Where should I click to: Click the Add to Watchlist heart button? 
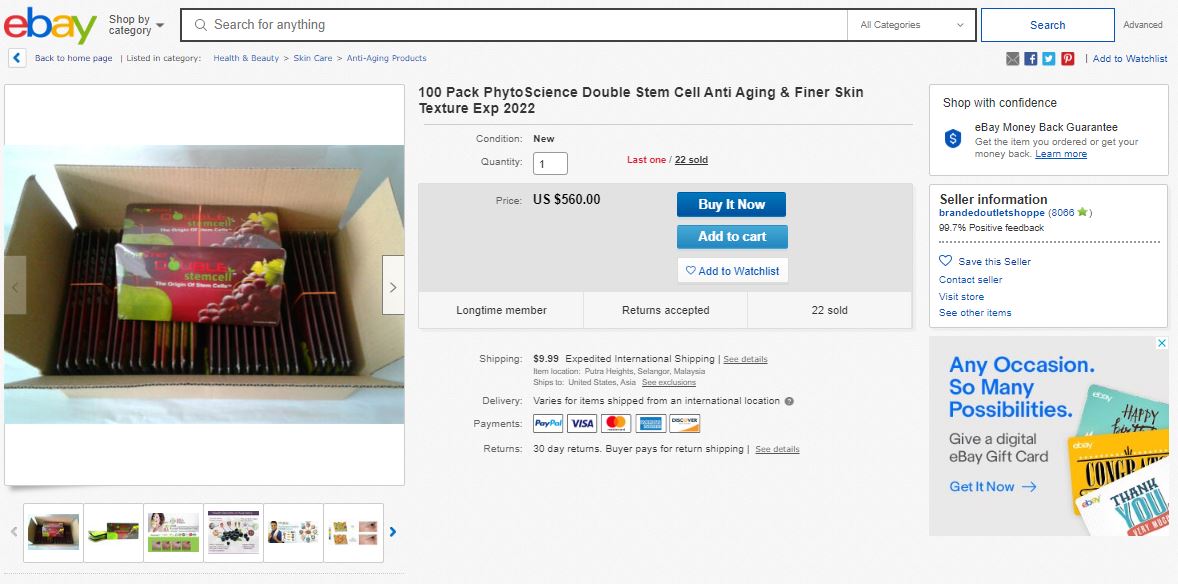click(x=732, y=270)
